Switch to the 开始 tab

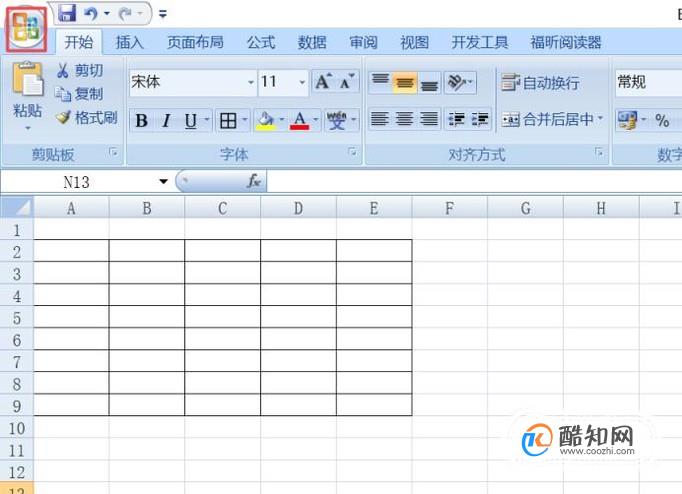pyautogui.click(x=79, y=42)
